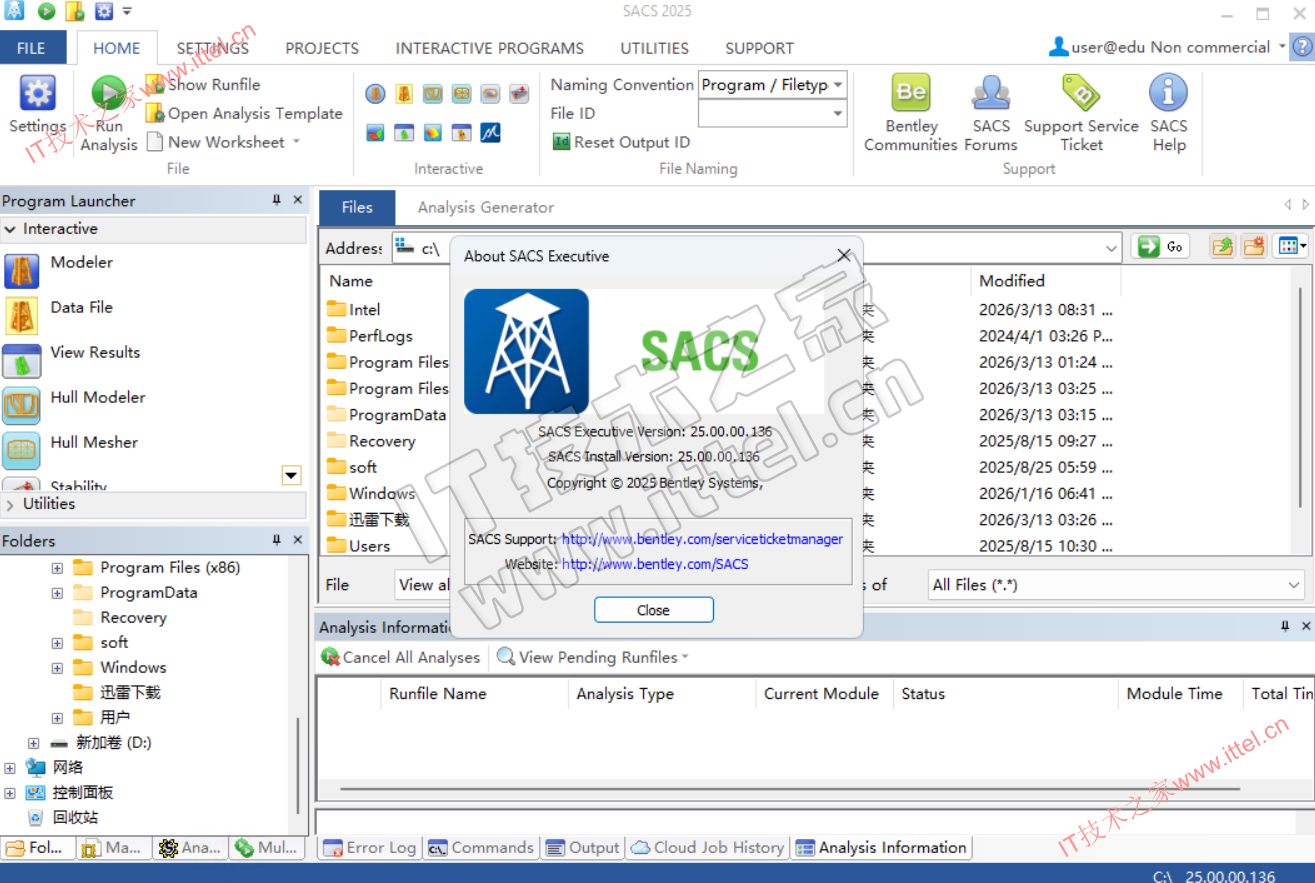The image size is (1315, 883).
Task: Open the Modeler program icon
Action: click(22, 271)
